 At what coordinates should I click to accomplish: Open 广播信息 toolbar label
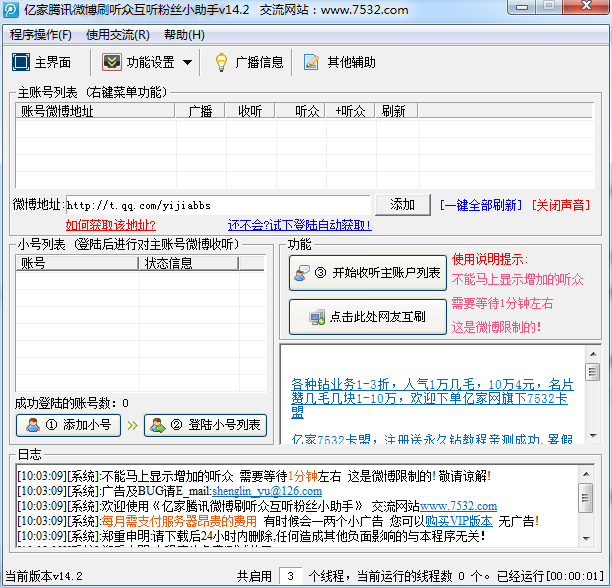(259, 62)
